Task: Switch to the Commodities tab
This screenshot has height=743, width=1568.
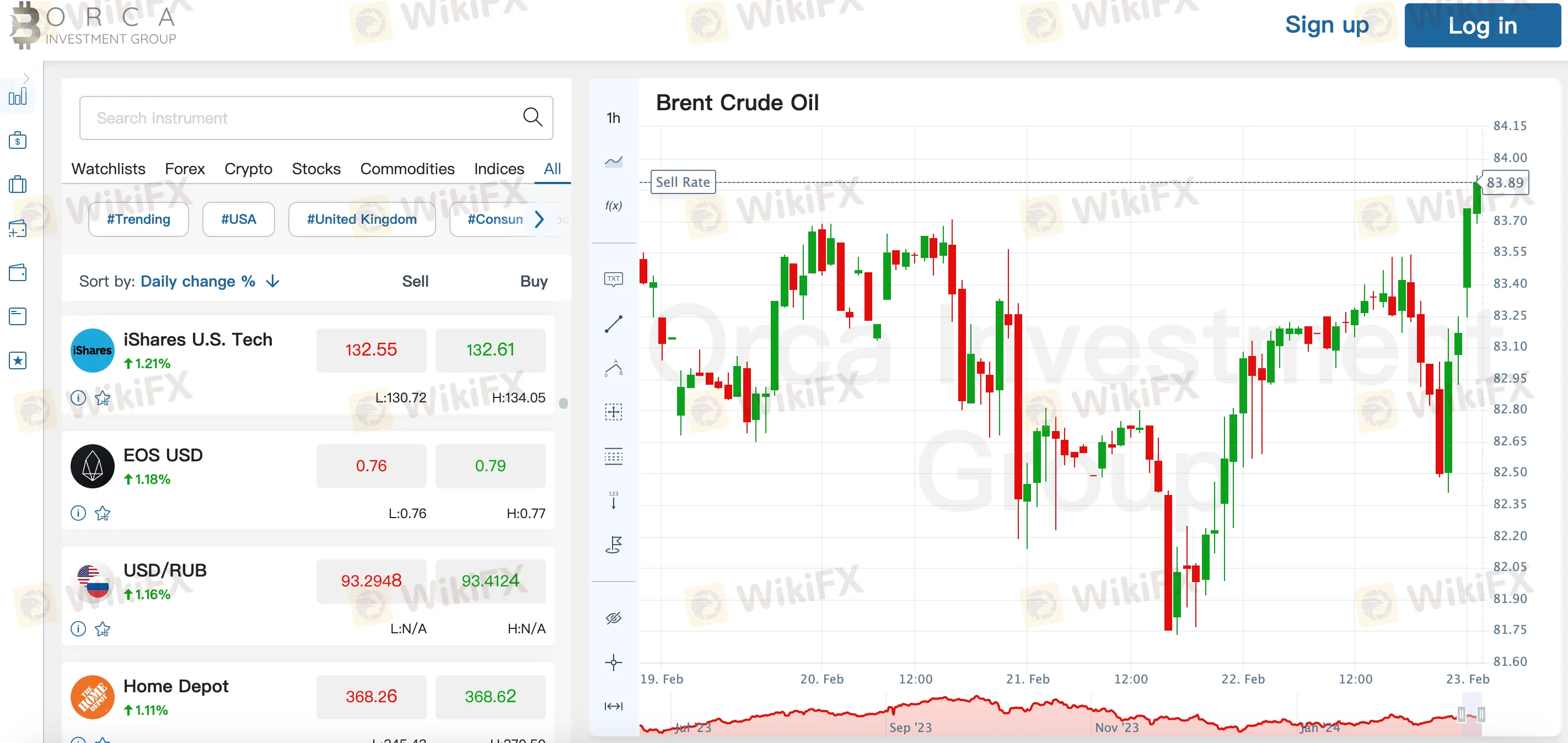Action: [406, 169]
